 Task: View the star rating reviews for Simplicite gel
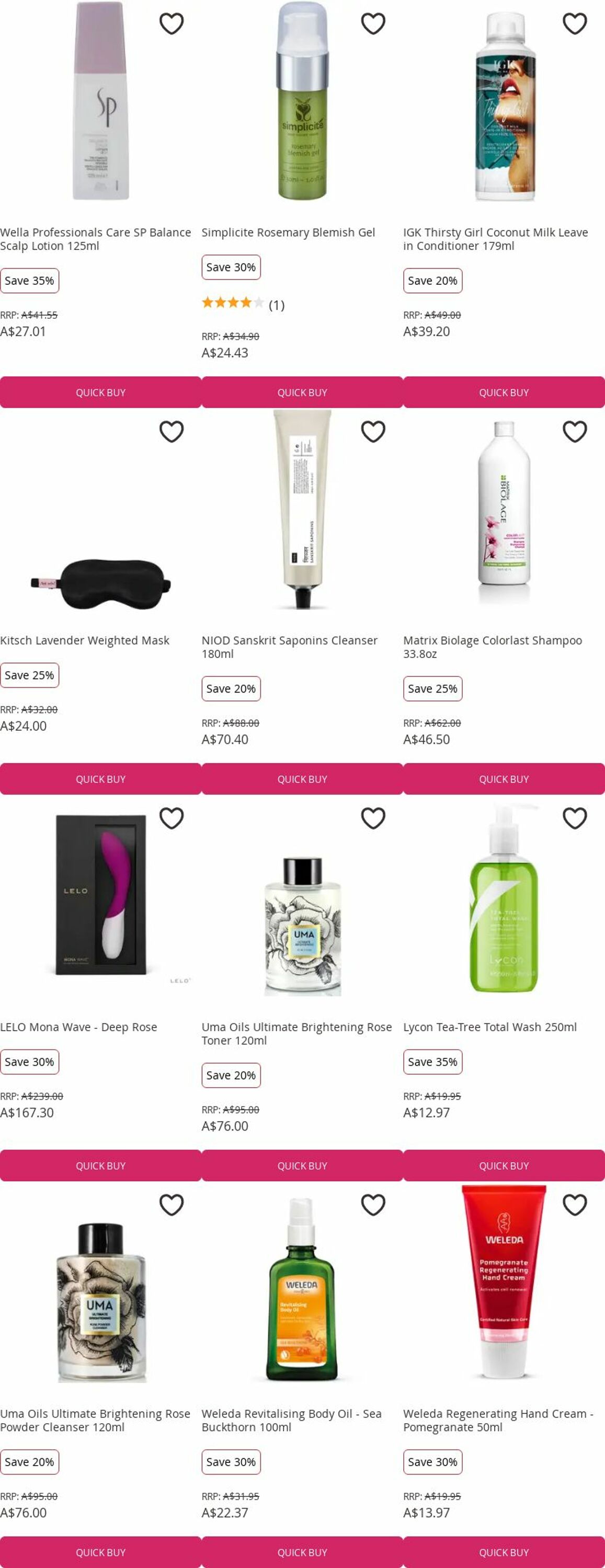243,303
